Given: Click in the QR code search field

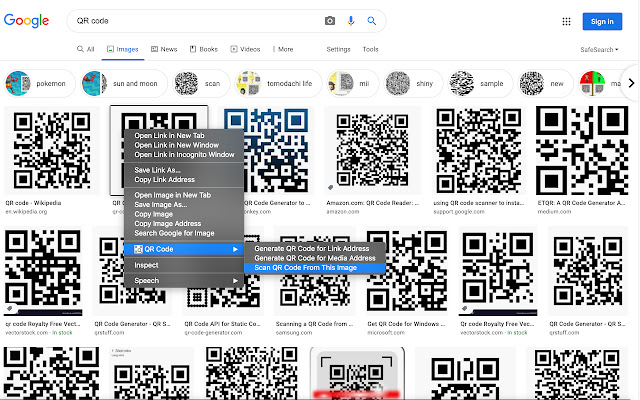Looking at the screenshot, I should tap(196, 21).
